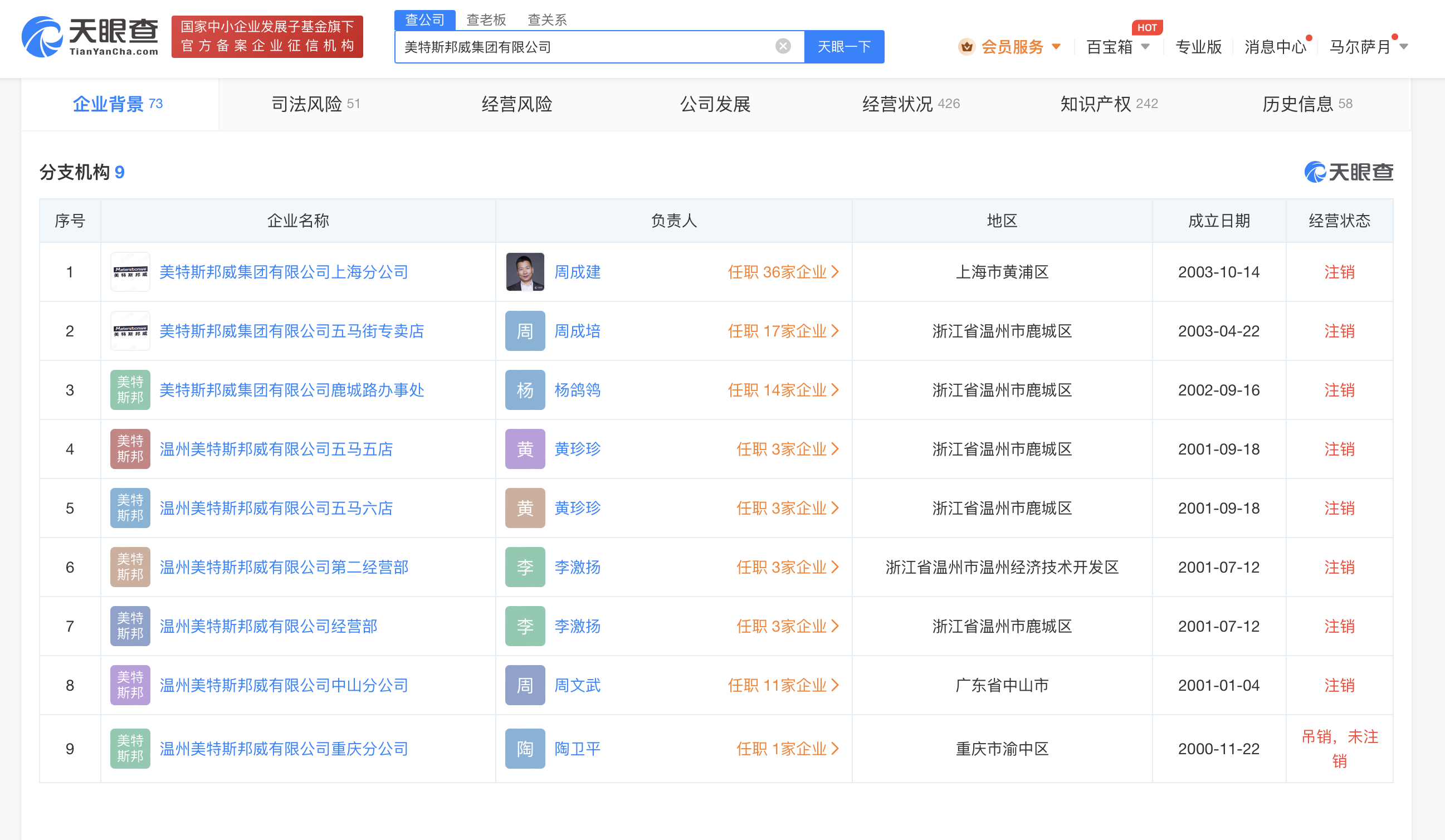The image size is (1445, 840).
Task: Click the purple 黄 avatar in row 4
Action: coord(525,449)
